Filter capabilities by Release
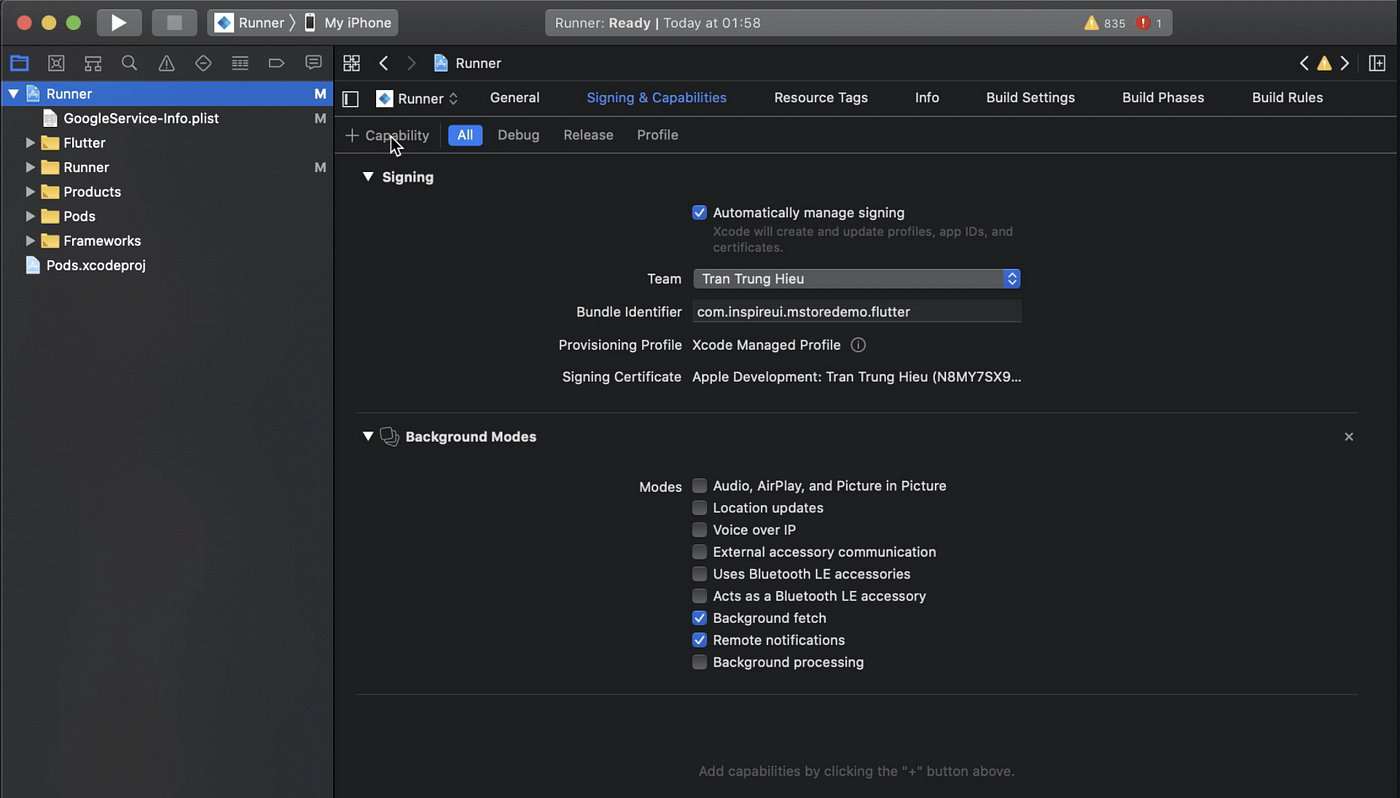 [588, 135]
